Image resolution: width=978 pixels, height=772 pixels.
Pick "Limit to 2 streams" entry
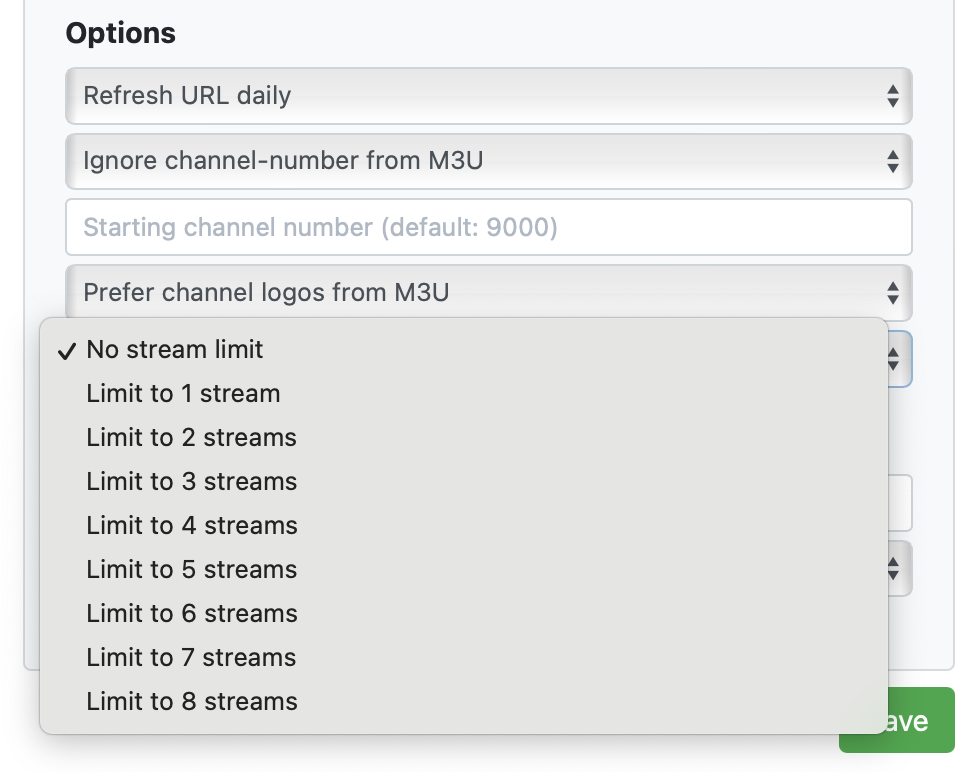coord(191,438)
